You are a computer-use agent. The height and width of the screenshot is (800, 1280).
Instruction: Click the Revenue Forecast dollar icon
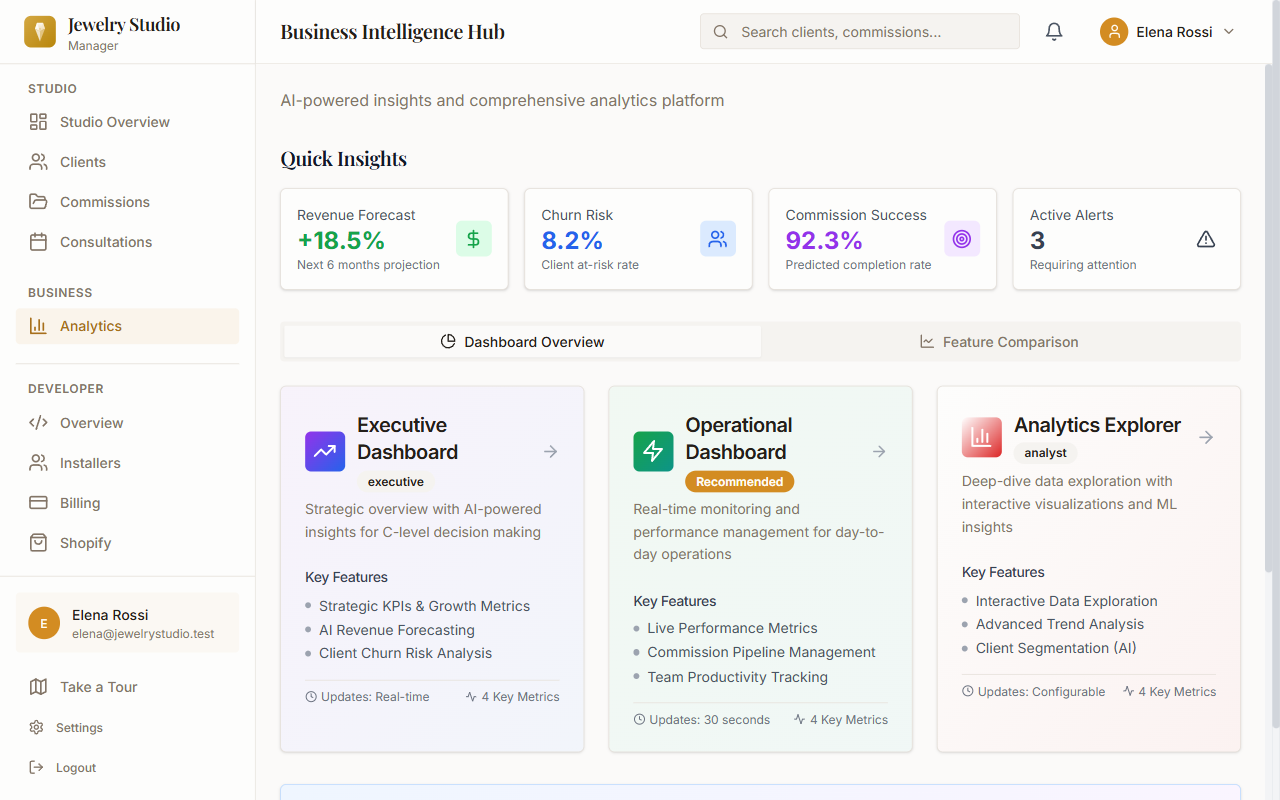pyautogui.click(x=473, y=239)
